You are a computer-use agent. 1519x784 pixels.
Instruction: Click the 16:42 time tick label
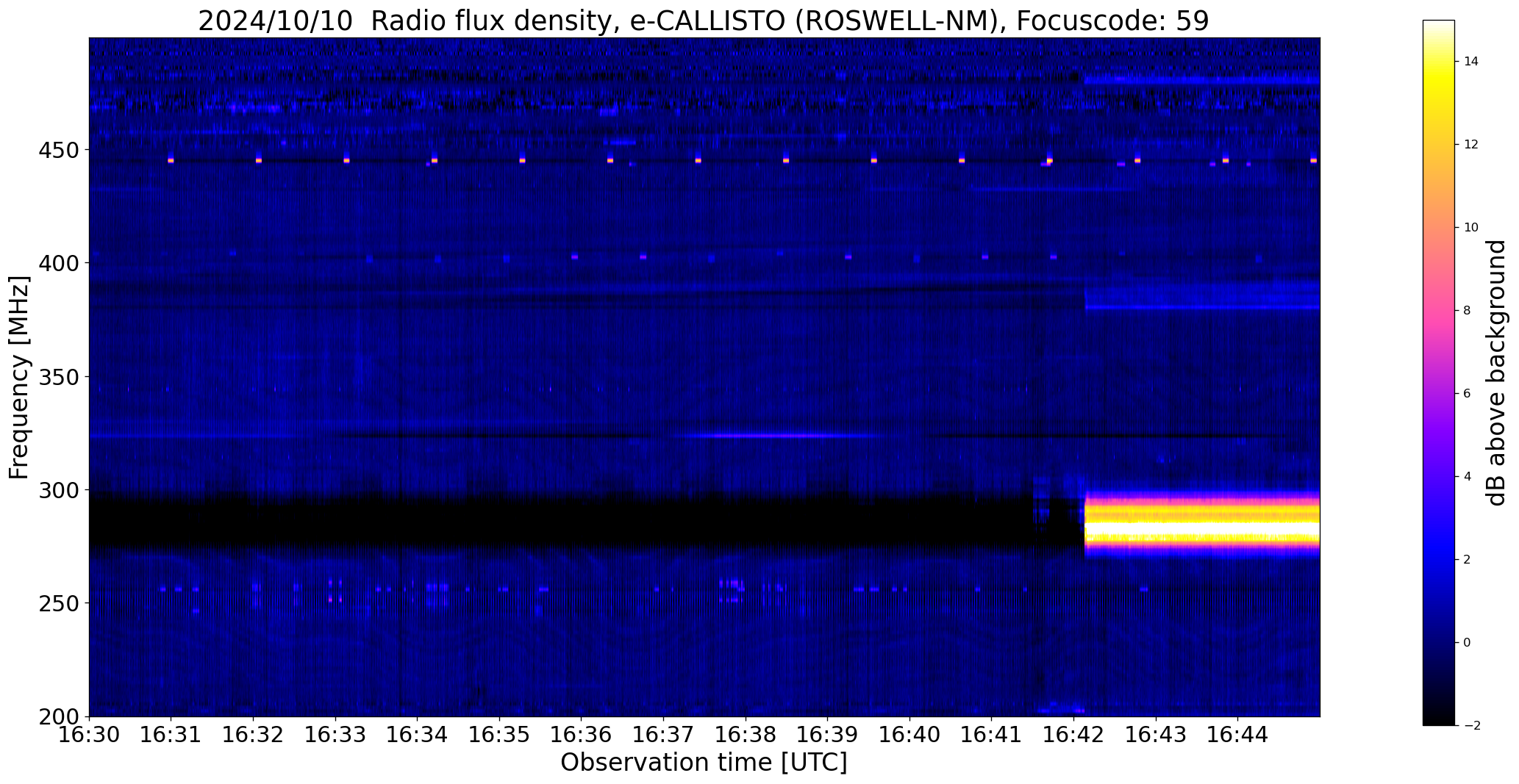pyautogui.click(x=1074, y=734)
